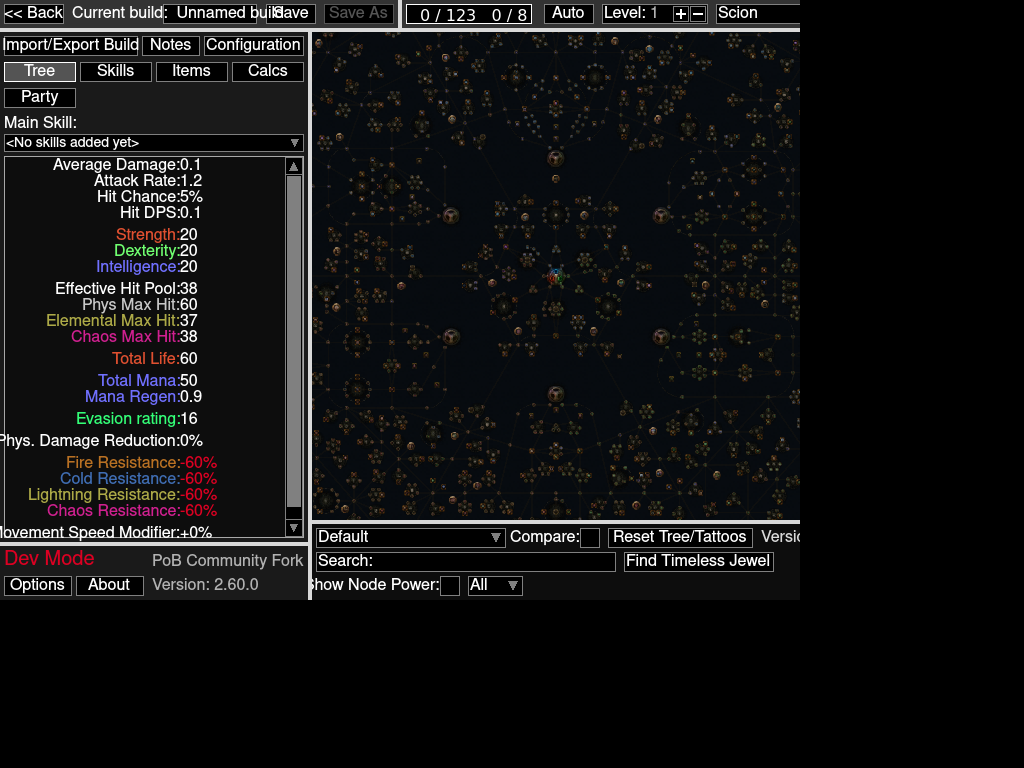Increase character level with plus button
1024x768 pixels.
coord(680,14)
